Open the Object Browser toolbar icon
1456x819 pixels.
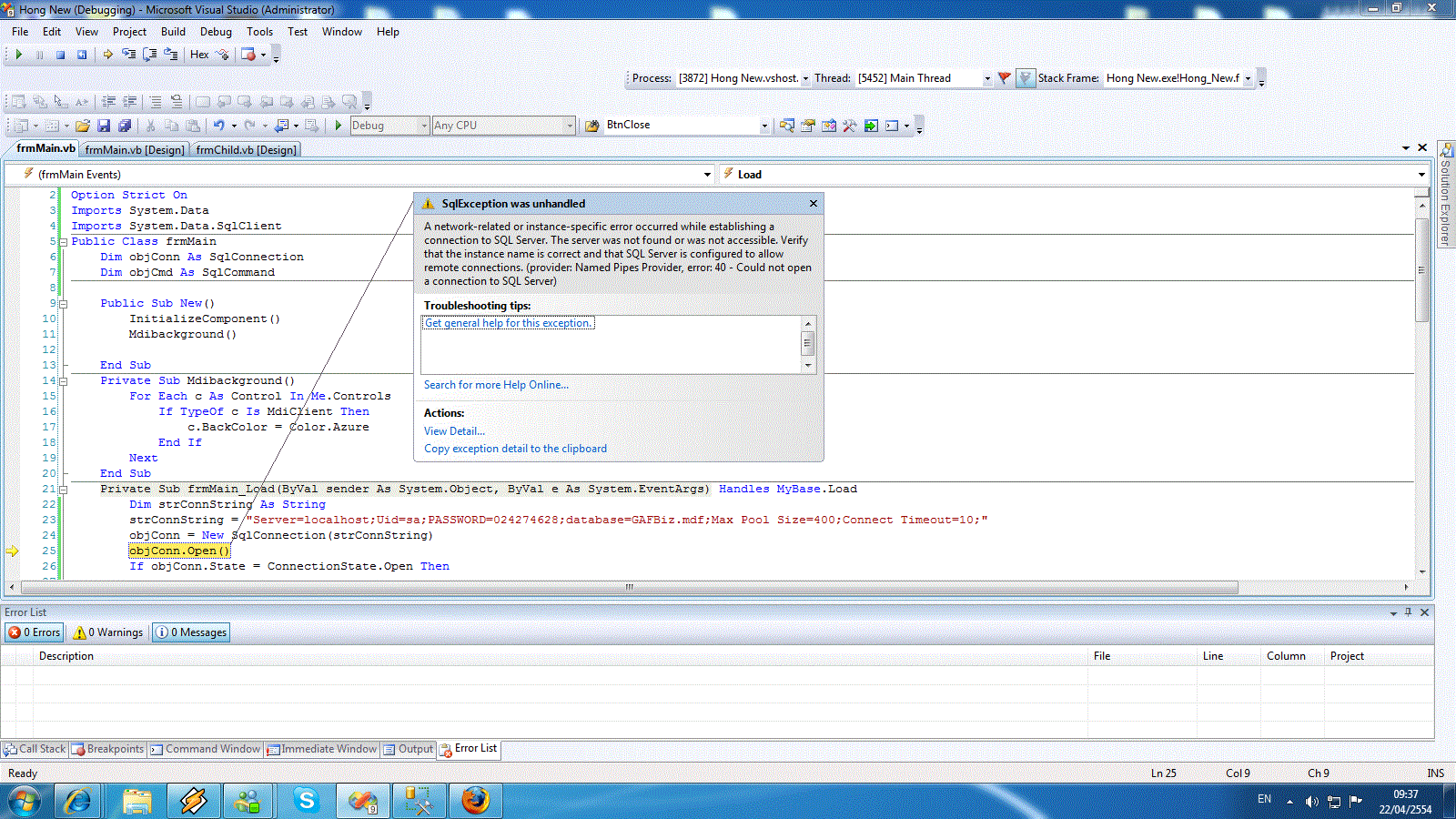click(828, 126)
